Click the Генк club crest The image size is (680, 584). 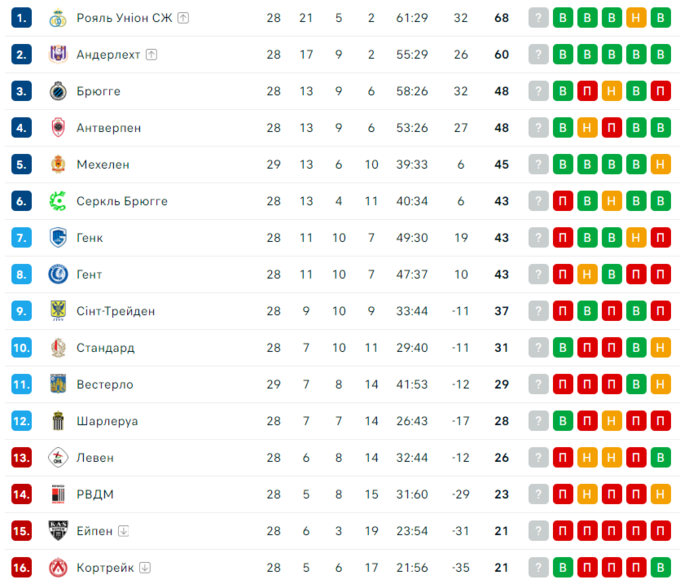click(58, 238)
